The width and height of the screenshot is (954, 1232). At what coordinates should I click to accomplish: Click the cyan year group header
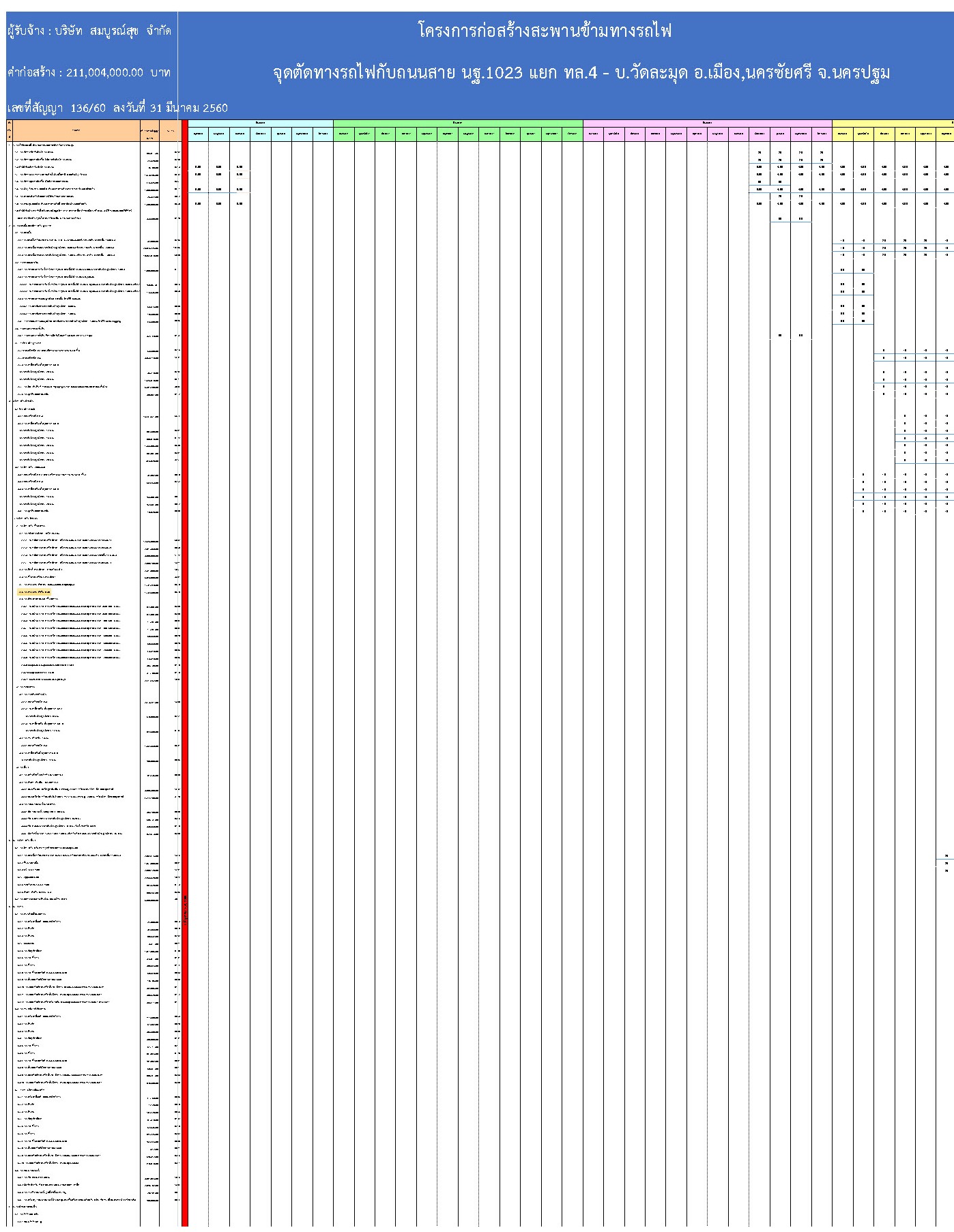[x=260, y=123]
